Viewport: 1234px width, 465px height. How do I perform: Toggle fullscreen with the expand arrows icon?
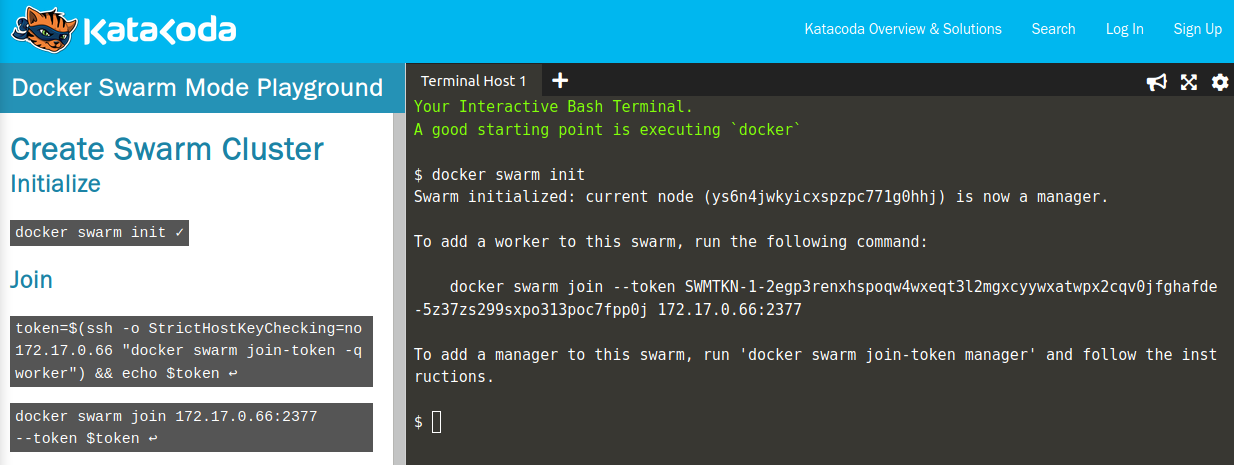point(1189,82)
